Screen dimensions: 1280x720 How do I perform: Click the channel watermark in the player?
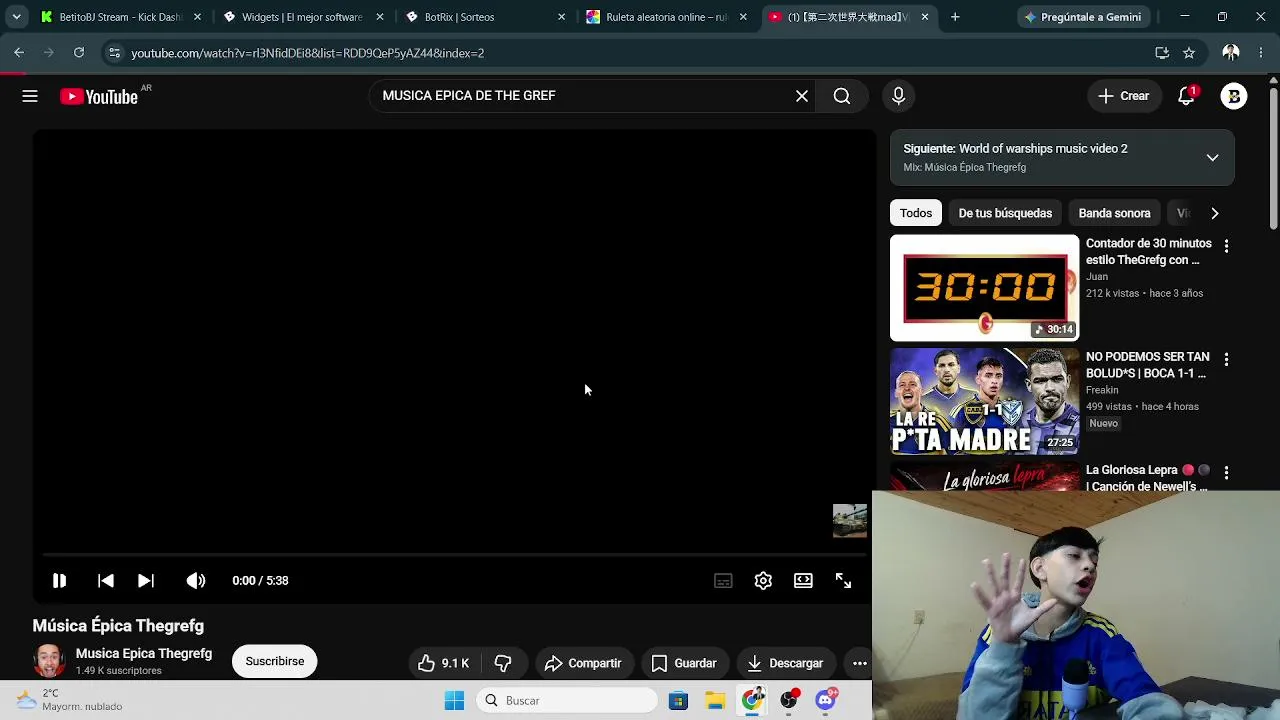tap(850, 521)
